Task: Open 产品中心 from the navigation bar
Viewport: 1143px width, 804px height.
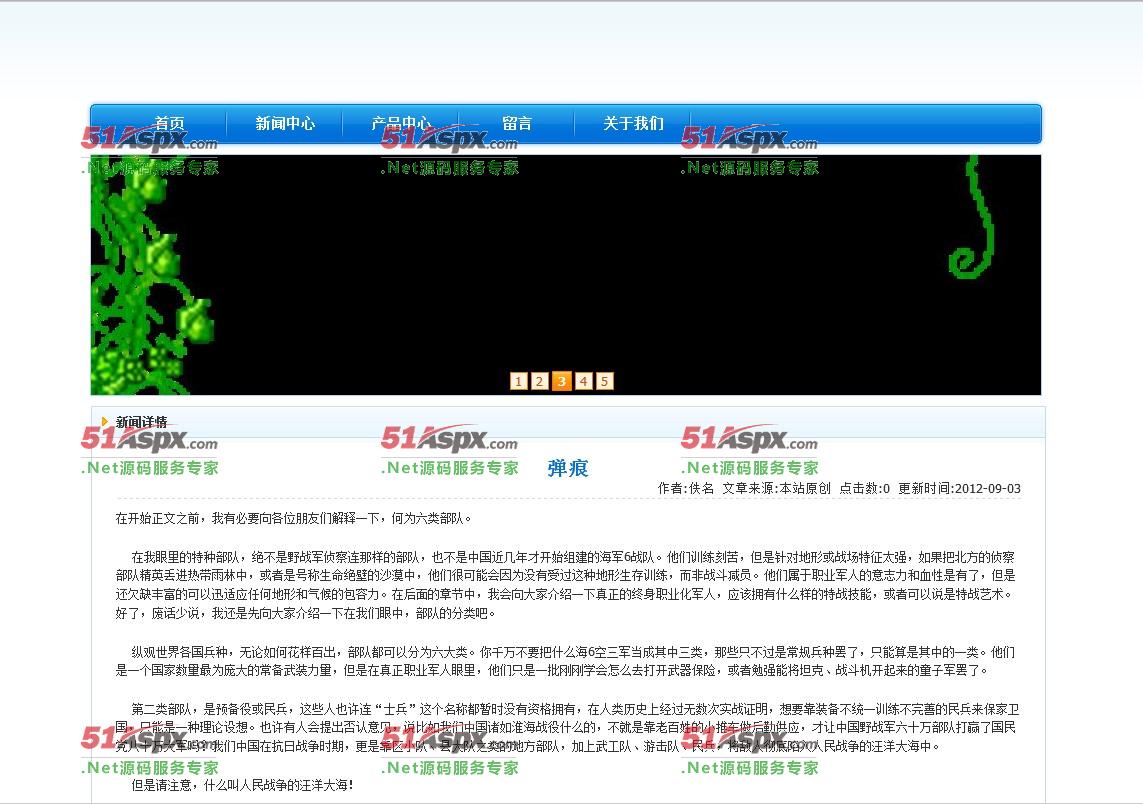Action: [x=401, y=123]
